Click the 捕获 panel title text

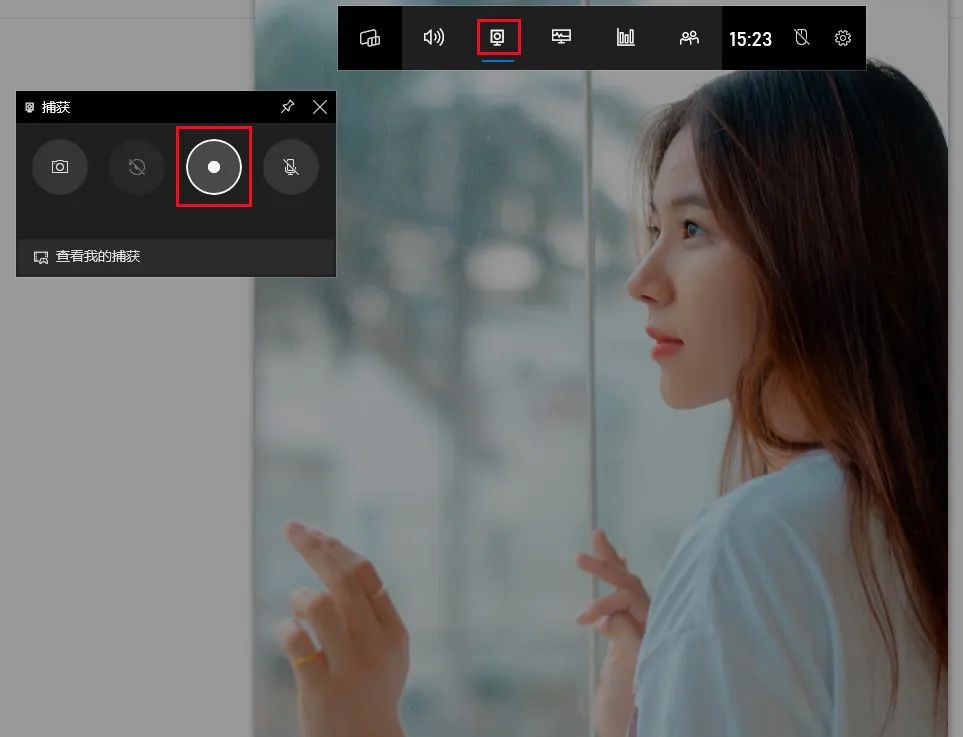(x=56, y=107)
